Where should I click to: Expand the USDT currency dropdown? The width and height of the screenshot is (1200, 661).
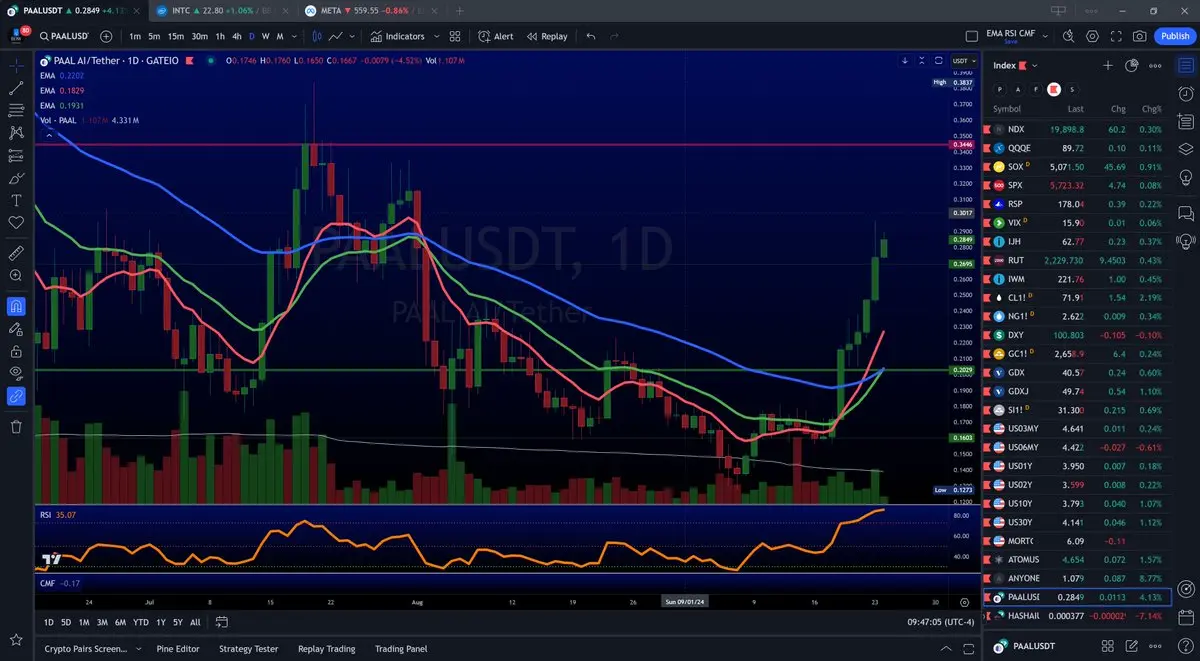click(x=963, y=61)
